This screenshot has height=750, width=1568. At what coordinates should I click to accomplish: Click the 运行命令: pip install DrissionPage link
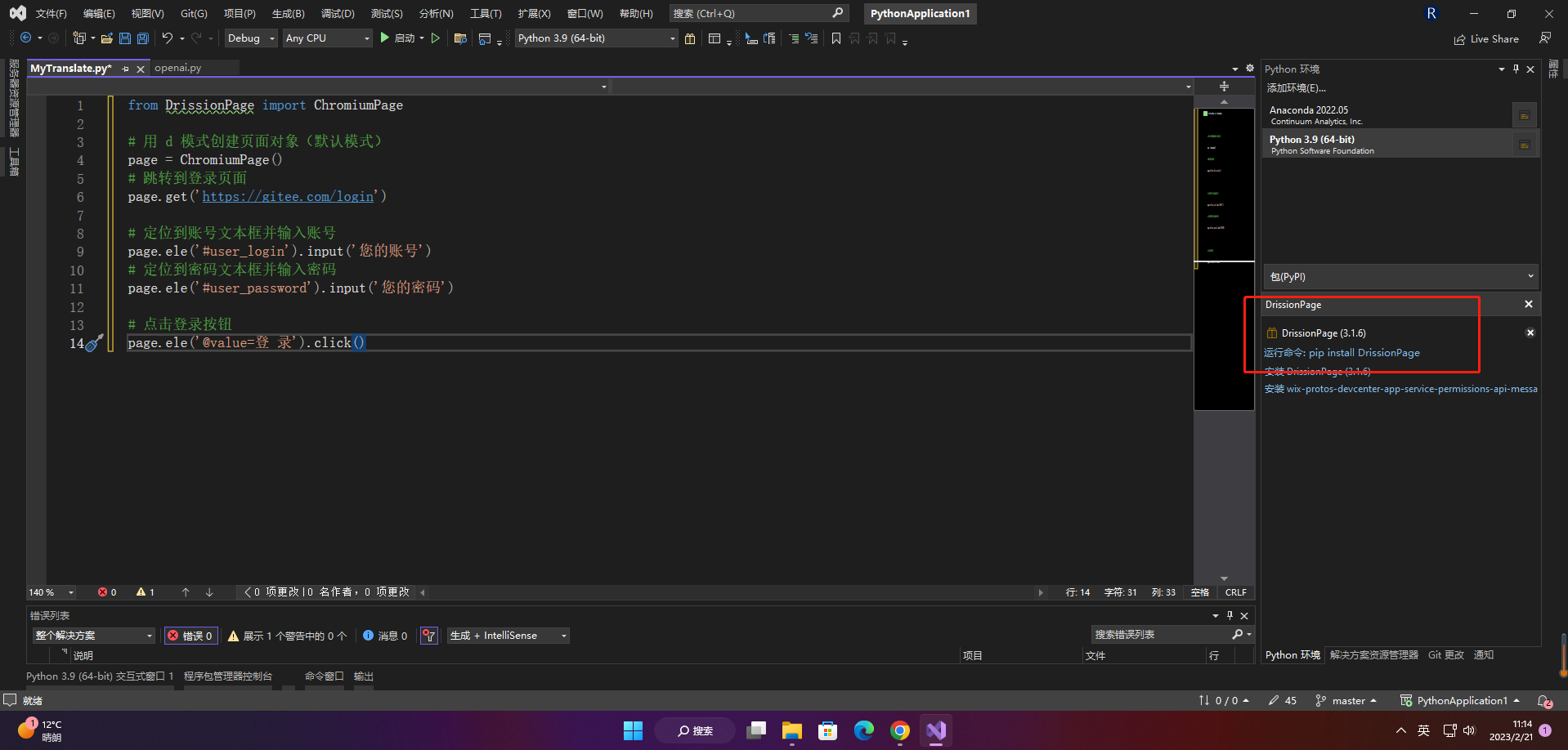(1342, 353)
